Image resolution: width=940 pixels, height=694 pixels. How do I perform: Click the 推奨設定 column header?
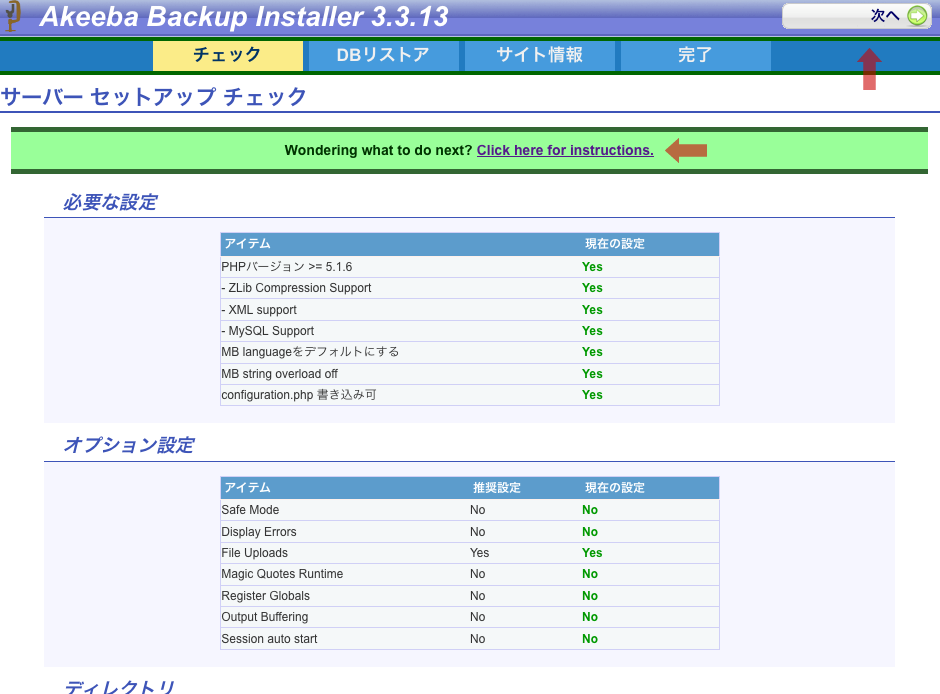click(x=497, y=488)
